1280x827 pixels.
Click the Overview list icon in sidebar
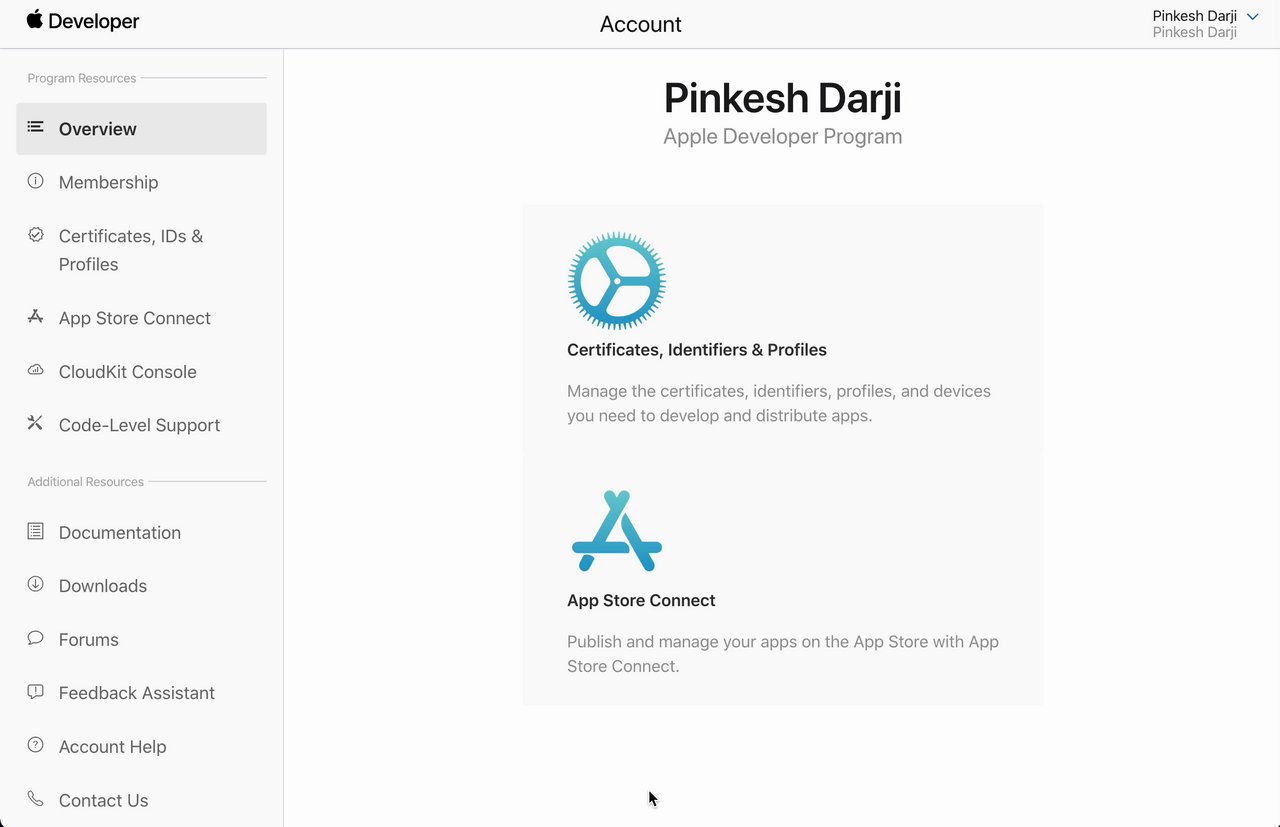click(35, 127)
